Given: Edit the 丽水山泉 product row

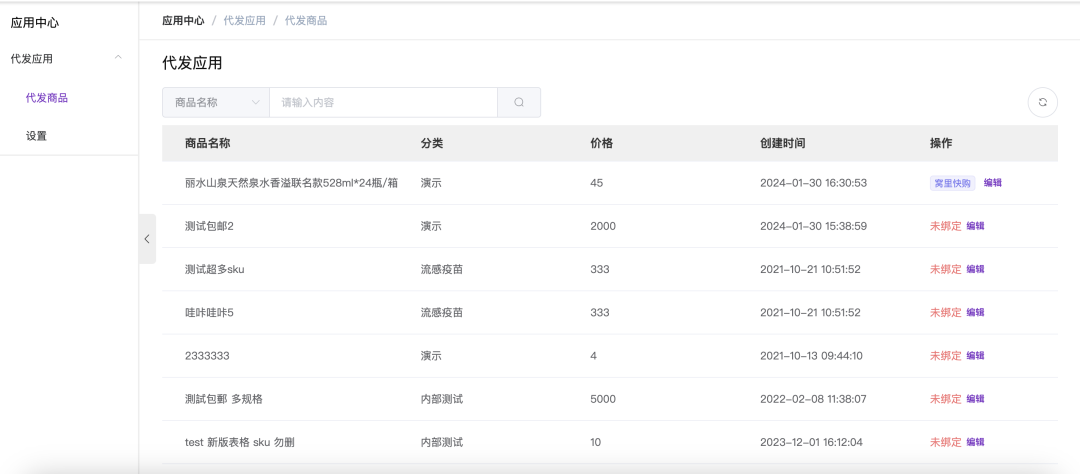Looking at the screenshot, I should click(x=993, y=183).
